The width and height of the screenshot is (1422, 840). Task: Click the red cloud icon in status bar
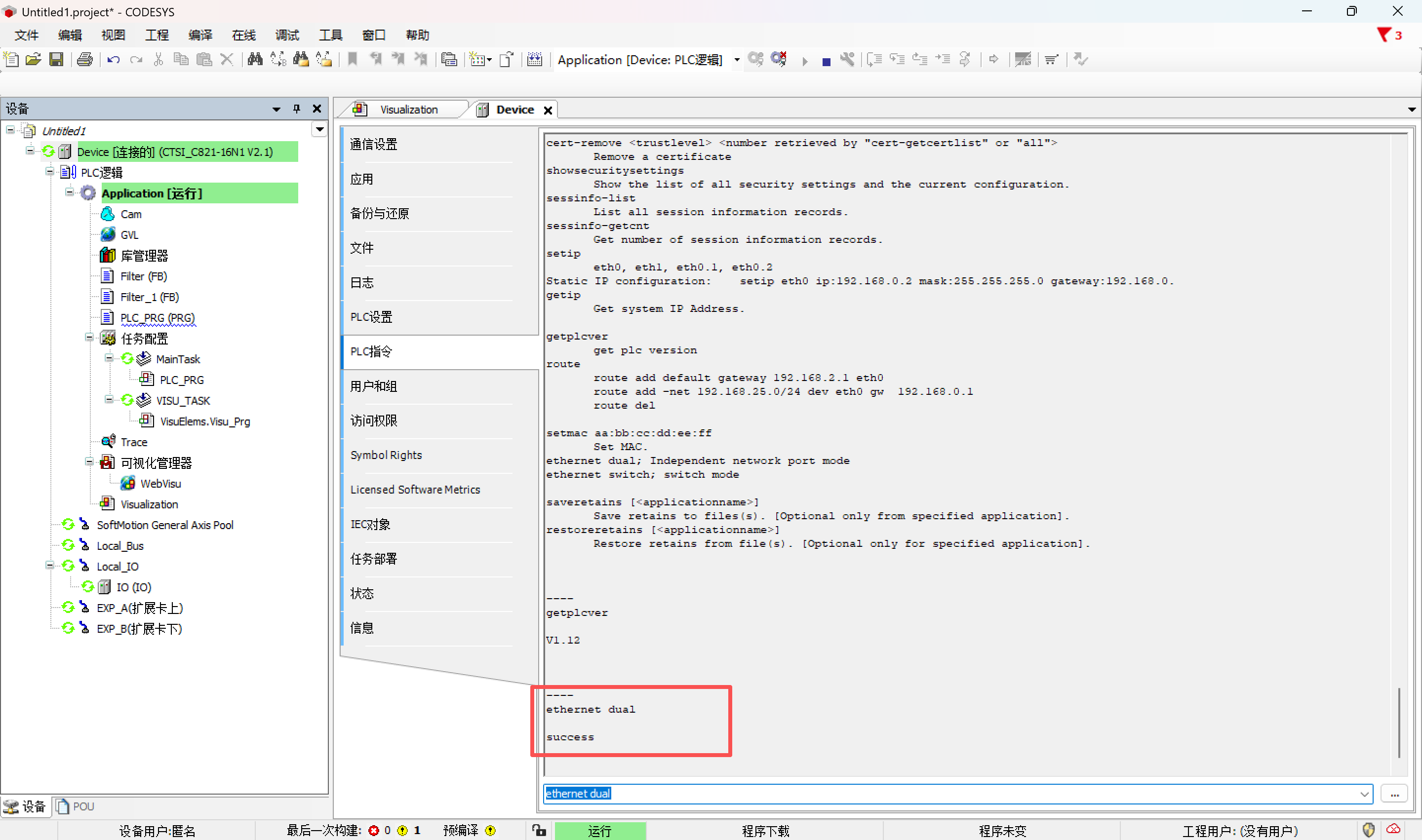coord(1393,830)
